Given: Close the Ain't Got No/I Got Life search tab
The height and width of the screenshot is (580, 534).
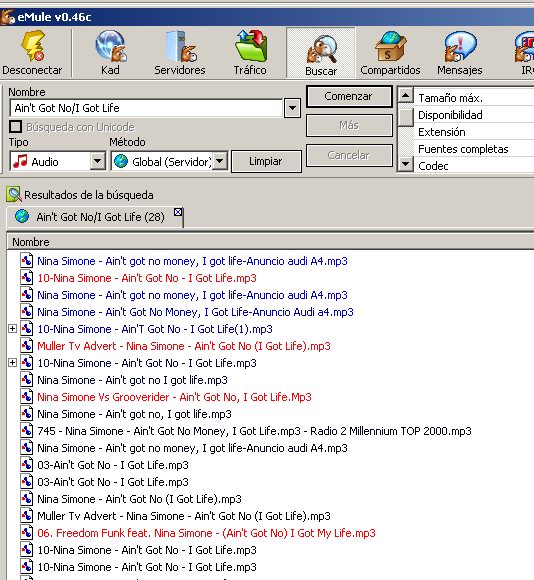Looking at the screenshot, I should [x=178, y=212].
